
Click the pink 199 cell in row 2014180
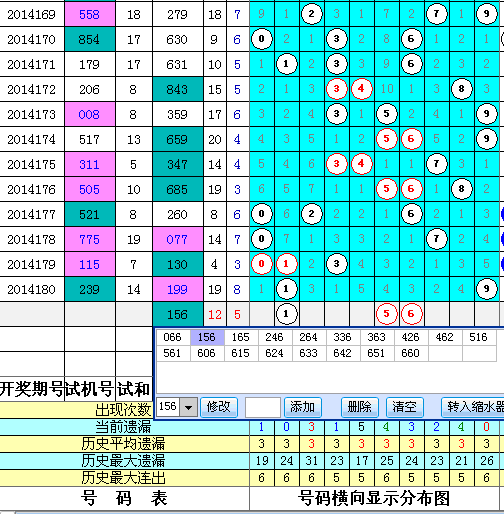(x=178, y=289)
